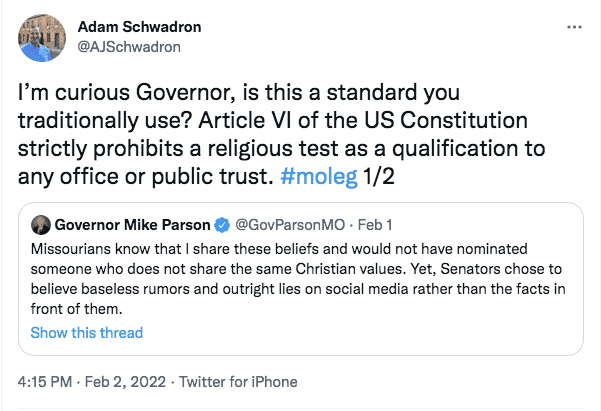601x411 pixels.
Task: Click the "Missourians know that I share" line
Action: click(150, 247)
